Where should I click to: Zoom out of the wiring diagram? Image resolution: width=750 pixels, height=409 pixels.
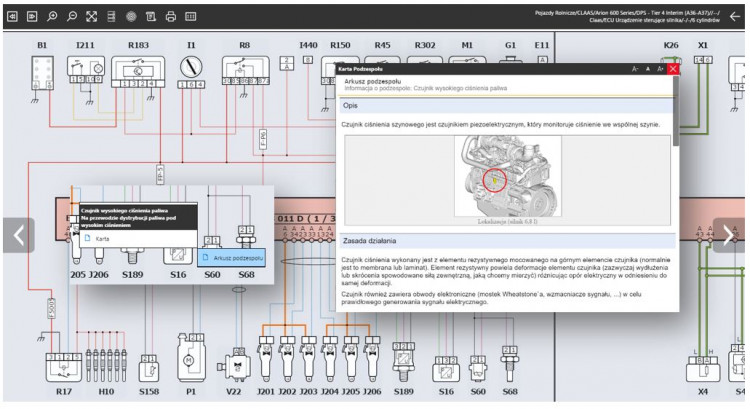pos(72,17)
